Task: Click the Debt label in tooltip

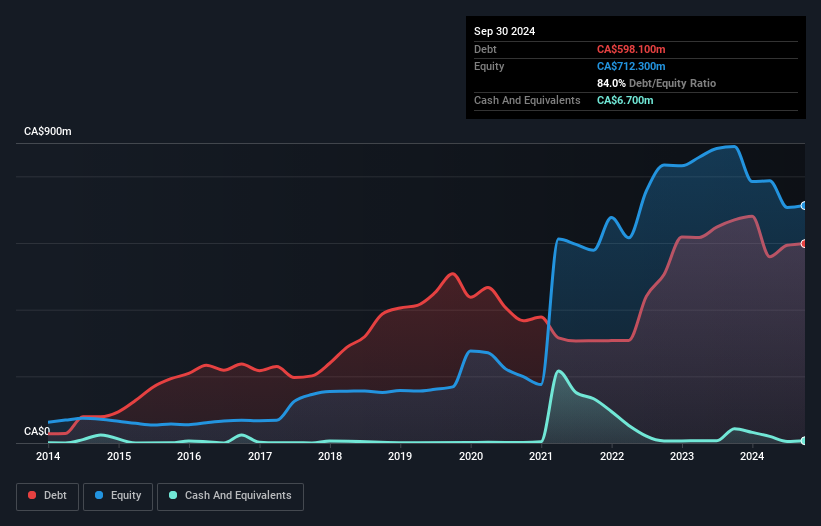Action: click(x=485, y=49)
